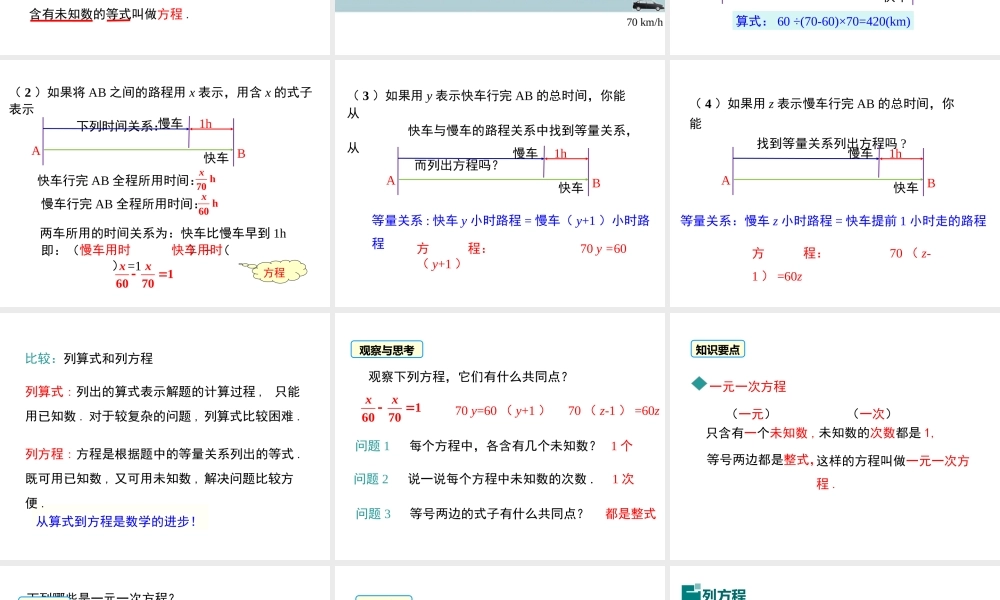Select the 比较：列算式和列方程 slide thumbnail
This screenshot has height=600, width=1000.
click(x=165, y=436)
